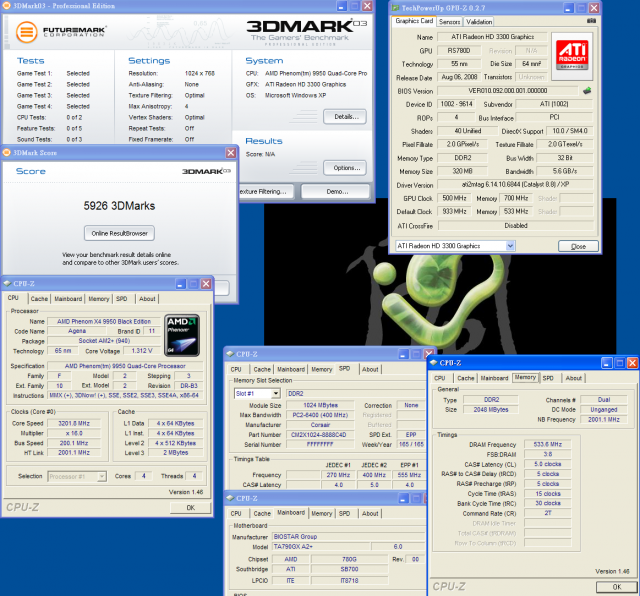640x596 pixels.
Task: Click the CPU-Z title icon in SPD window
Action: [x=230, y=354]
